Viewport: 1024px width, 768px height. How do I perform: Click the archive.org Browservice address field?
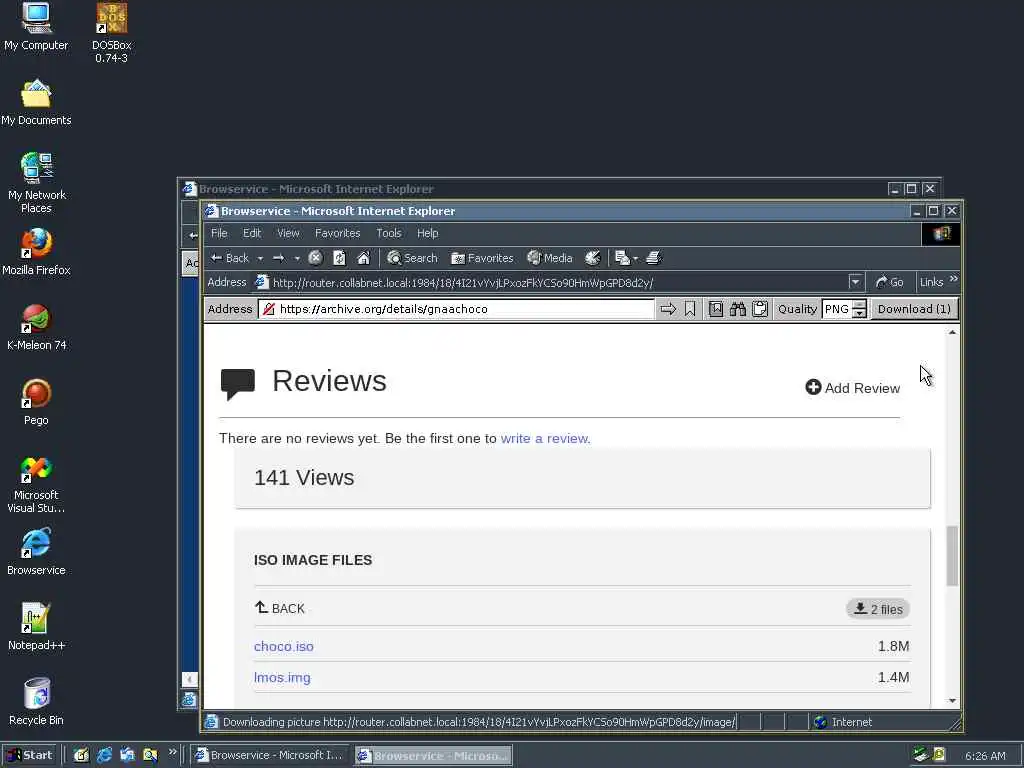(456, 309)
